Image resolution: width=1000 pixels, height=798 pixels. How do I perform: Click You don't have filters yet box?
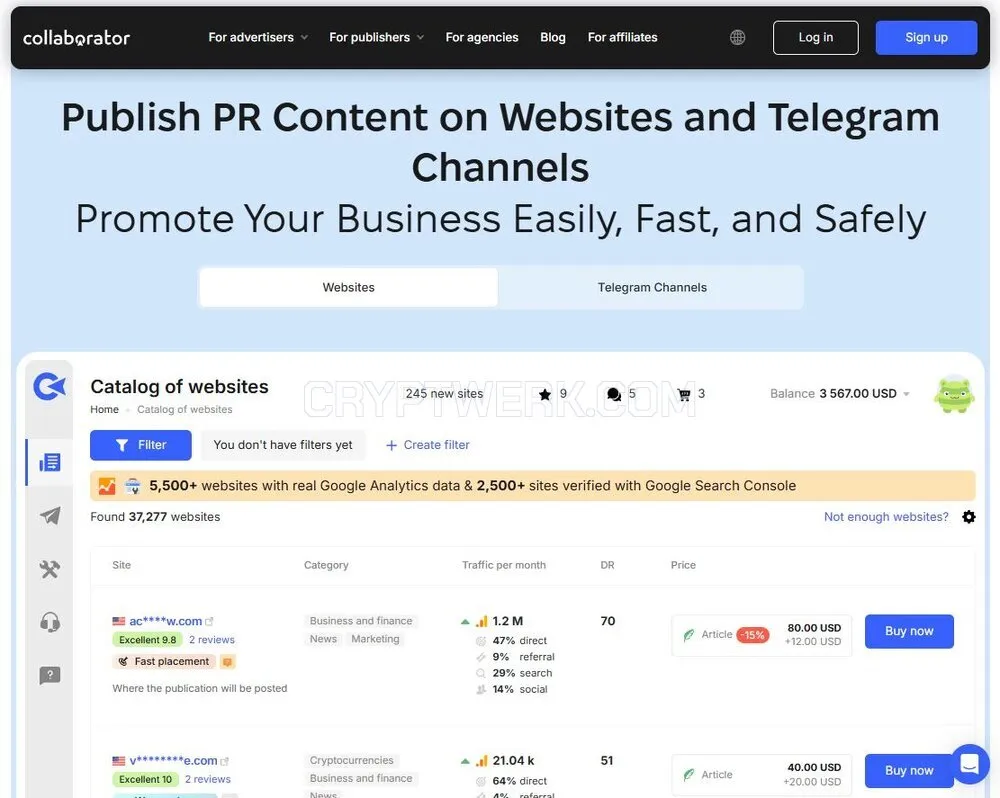click(283, 445)
